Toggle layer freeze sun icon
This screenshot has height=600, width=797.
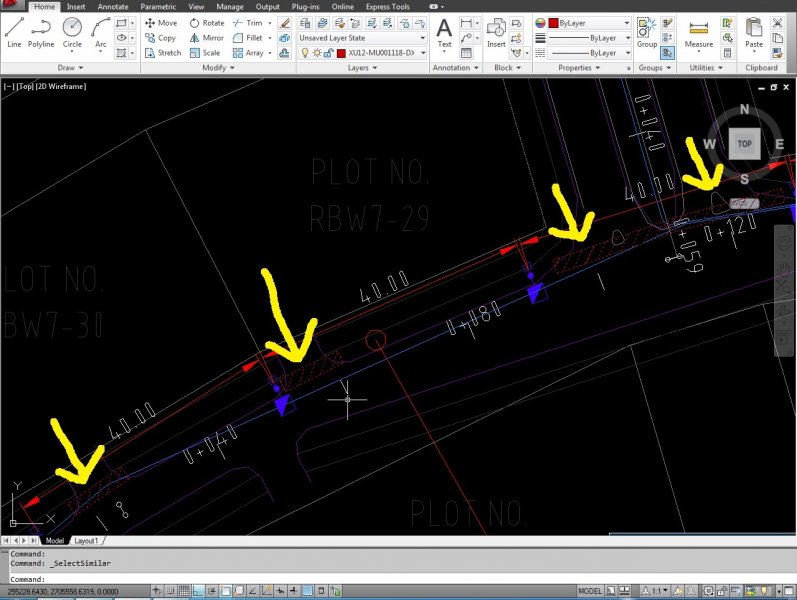coord(317,53)
